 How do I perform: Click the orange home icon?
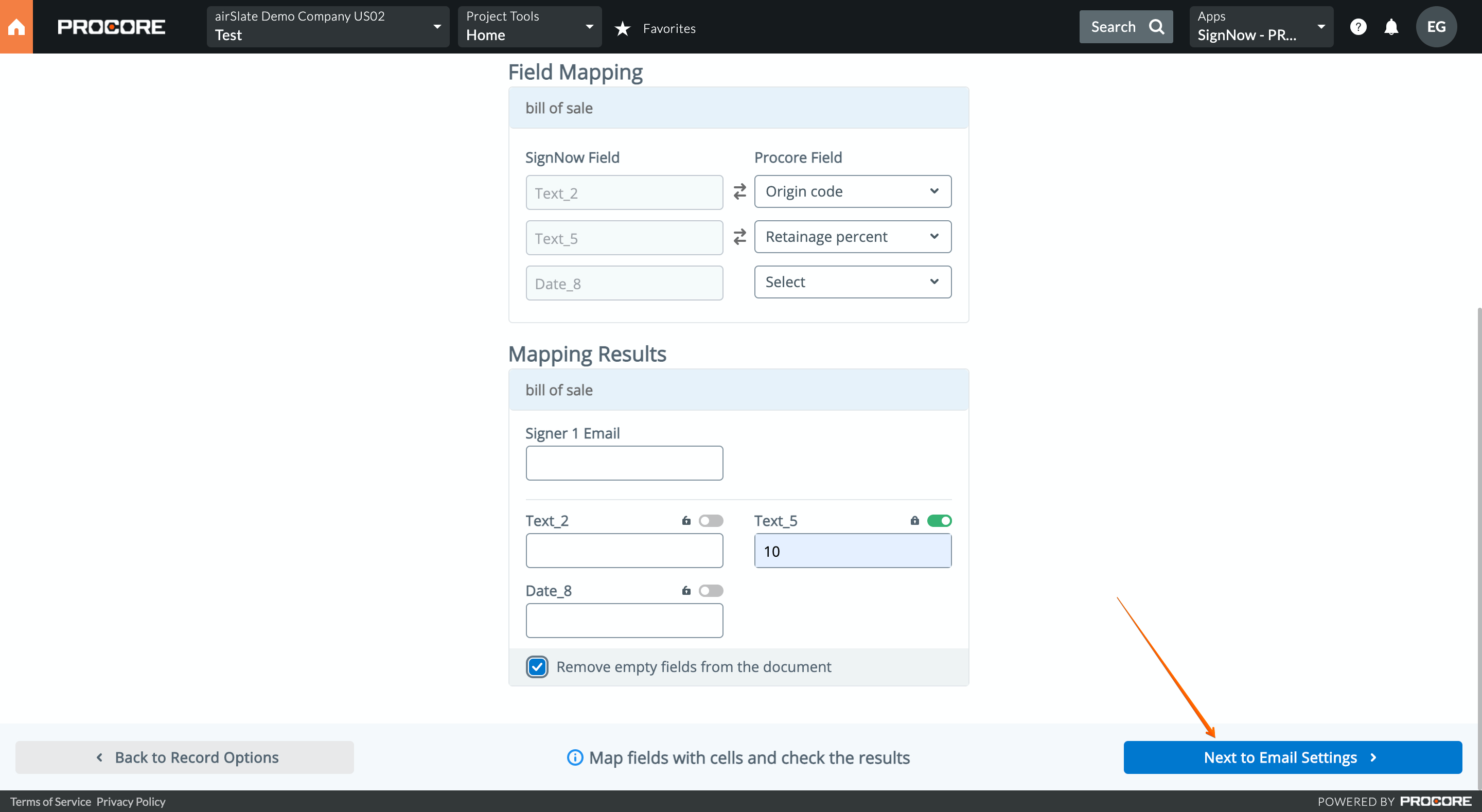[16, 27]
